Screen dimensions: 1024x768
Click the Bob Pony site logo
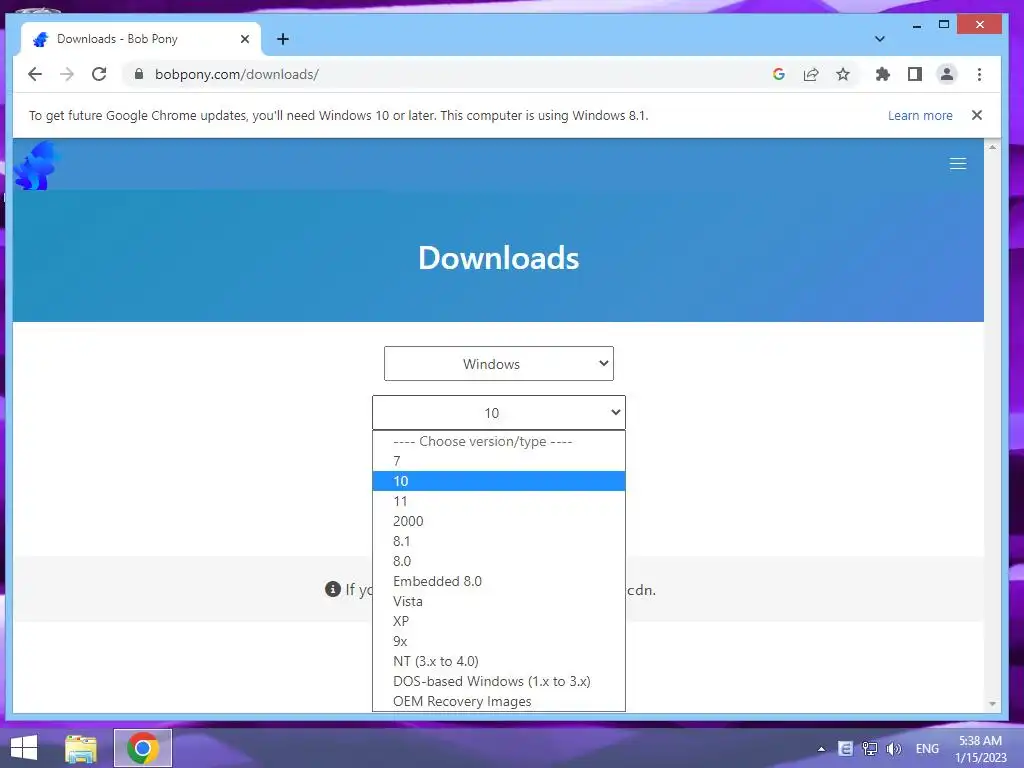coord(37,166)
